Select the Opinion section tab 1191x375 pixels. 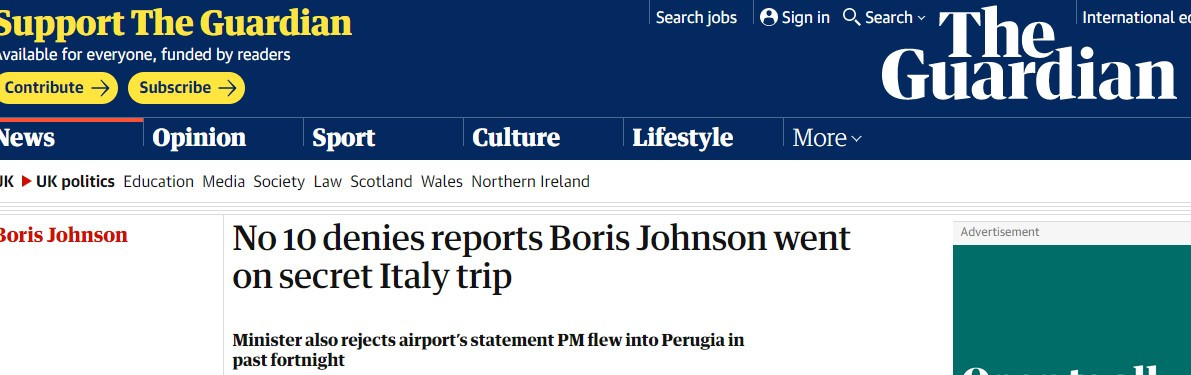199,137
